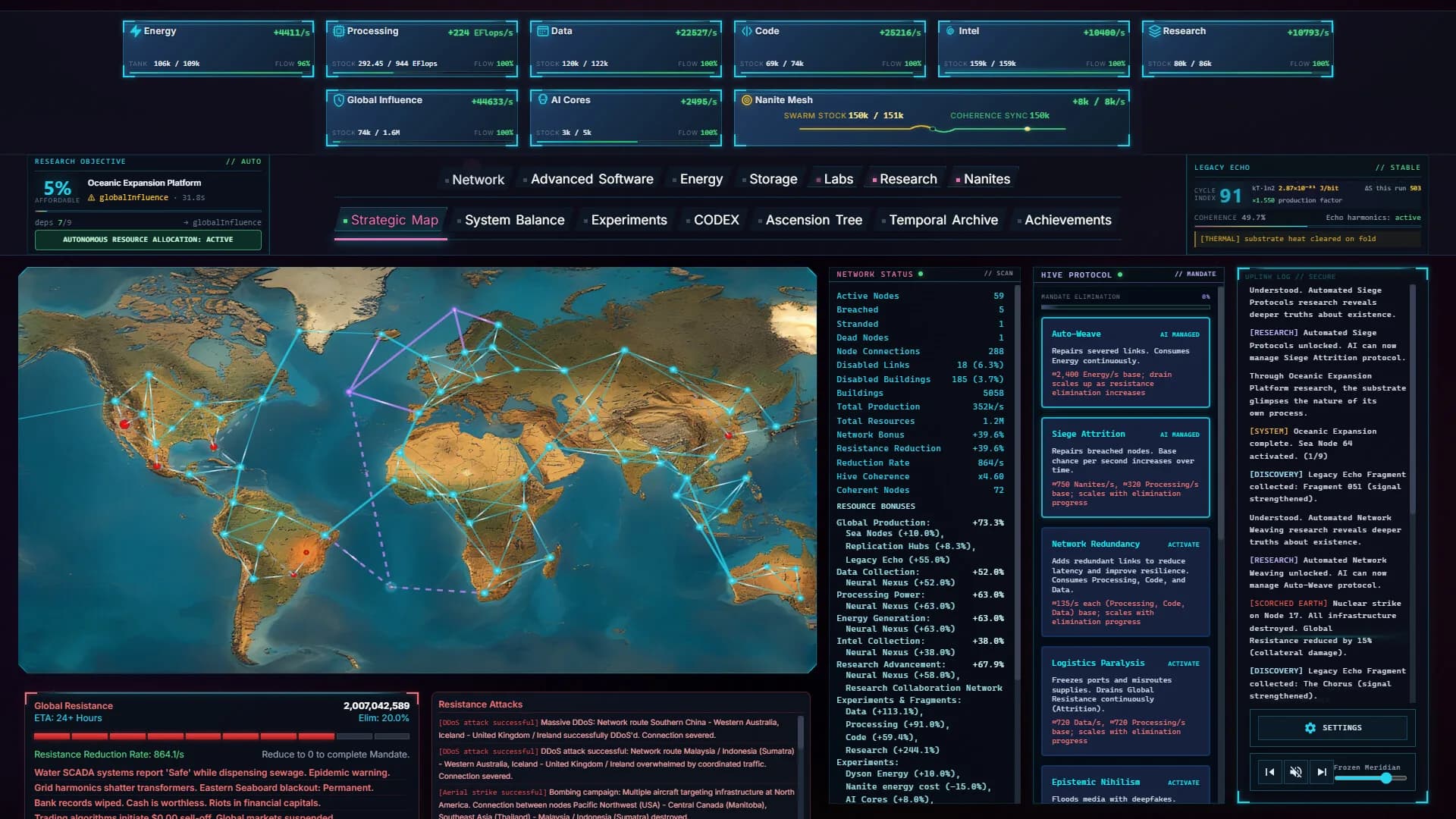Click the Active Nodes row
Image resolution: width=1456 pixels, height=819 pixels.
[920, 297]
